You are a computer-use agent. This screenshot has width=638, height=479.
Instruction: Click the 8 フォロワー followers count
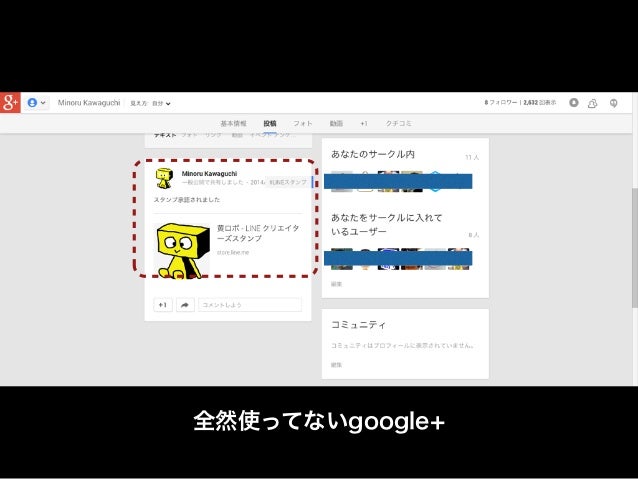click(x=500, y=103)
